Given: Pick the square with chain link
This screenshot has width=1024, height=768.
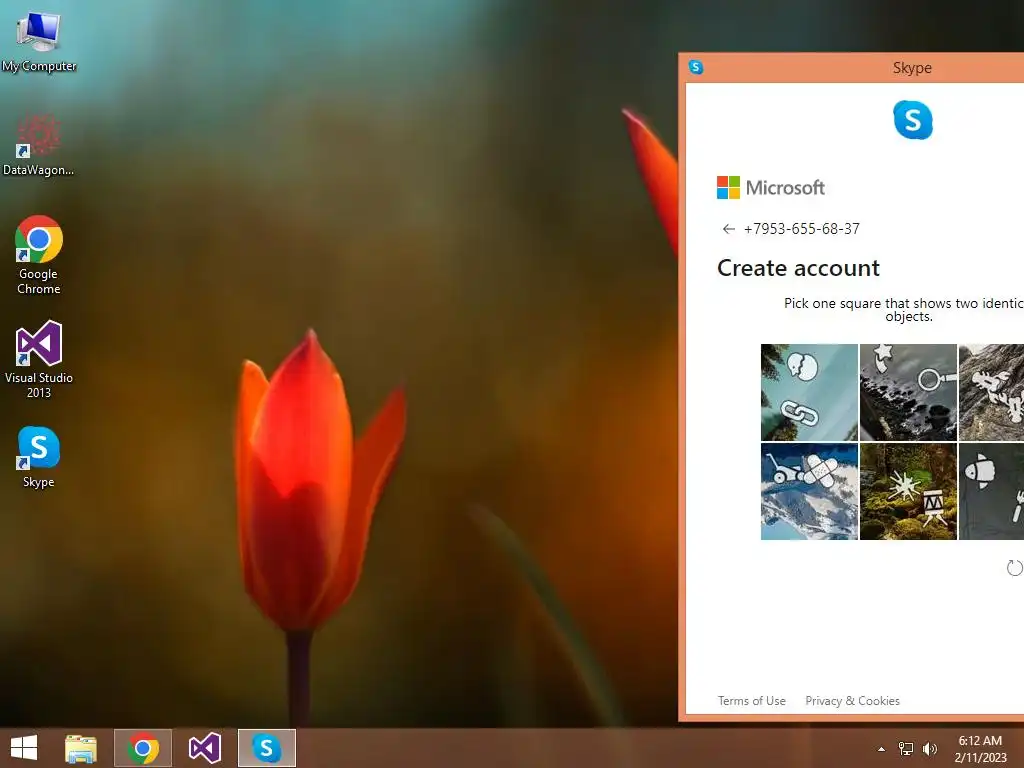Looking at the screenshot, I should 809,392.
